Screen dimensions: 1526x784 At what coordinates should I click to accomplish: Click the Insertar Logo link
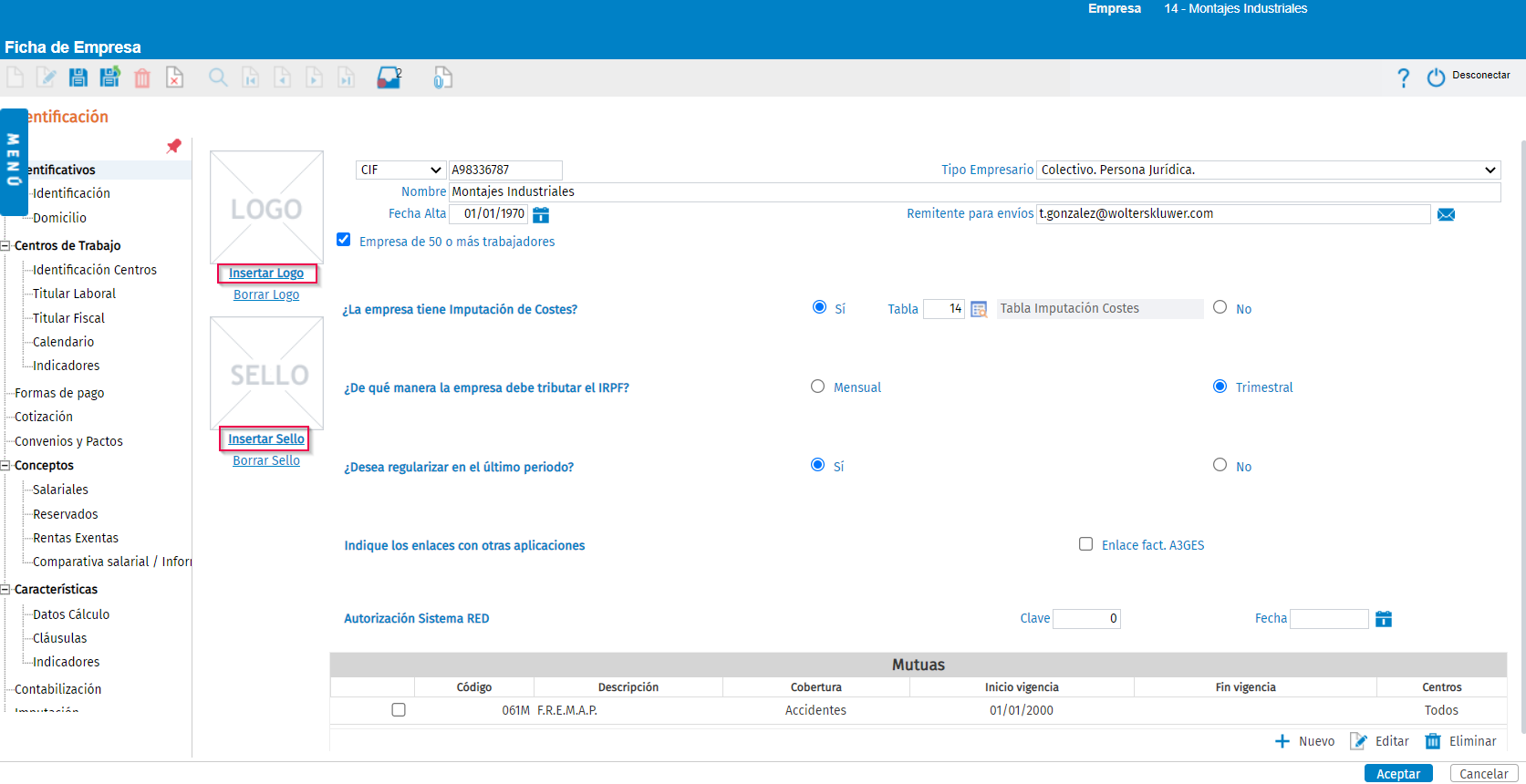coord(266,273)
